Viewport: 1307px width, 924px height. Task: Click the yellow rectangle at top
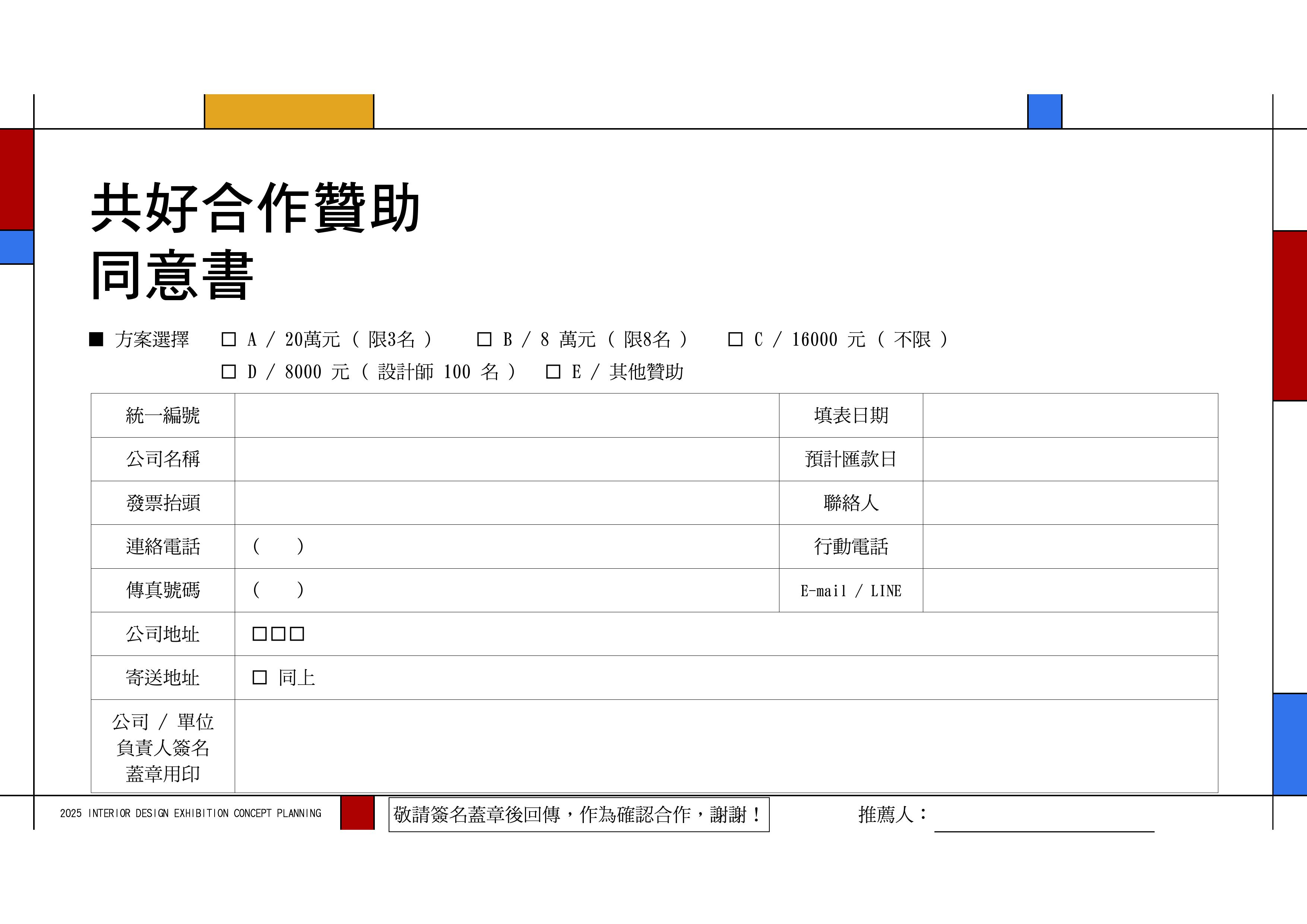(x=289, y=111)
